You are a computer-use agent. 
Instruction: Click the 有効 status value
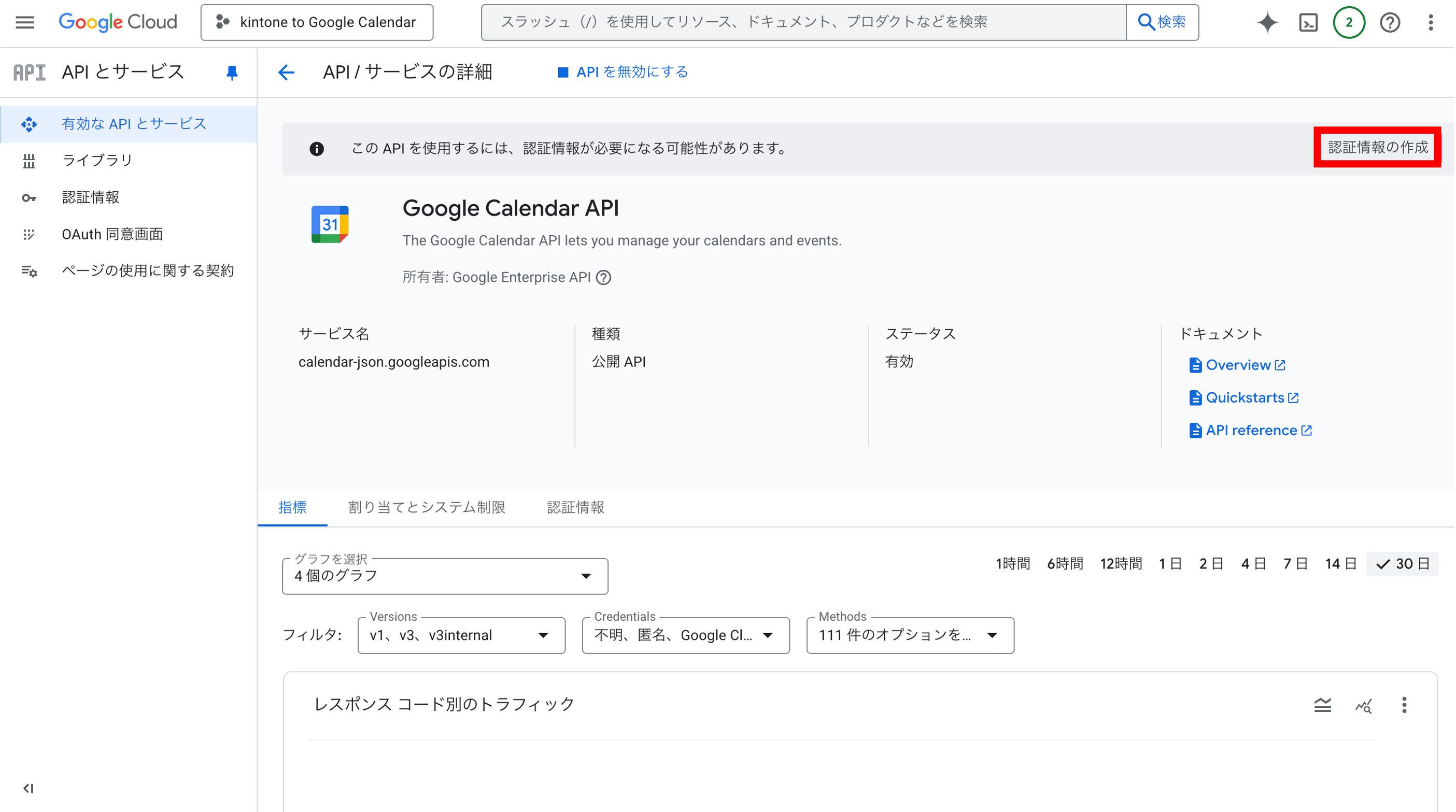pyautogui.click(x=899, y=362)
